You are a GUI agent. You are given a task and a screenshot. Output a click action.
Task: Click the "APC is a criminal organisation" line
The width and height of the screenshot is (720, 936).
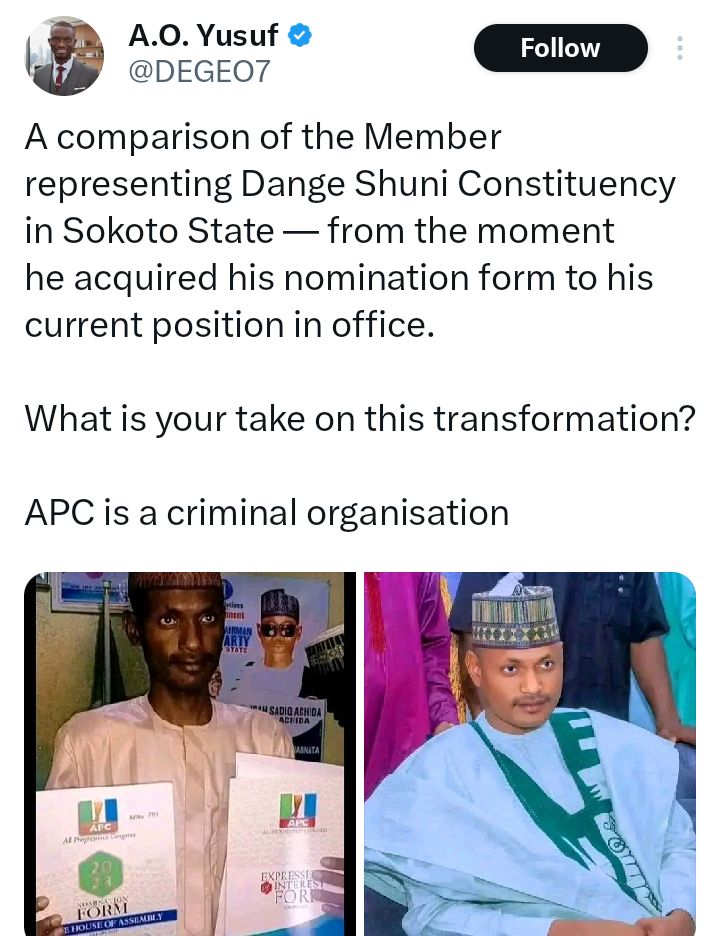coord(267,512)
